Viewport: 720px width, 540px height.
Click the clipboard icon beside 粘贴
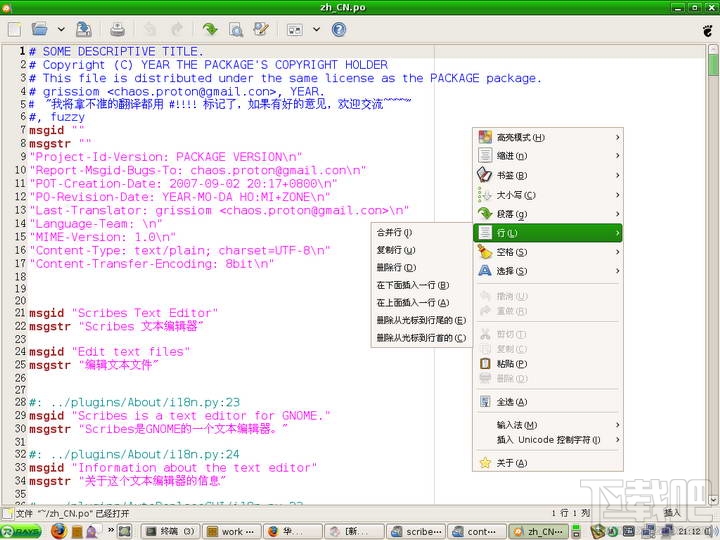(x=485, y=364)
